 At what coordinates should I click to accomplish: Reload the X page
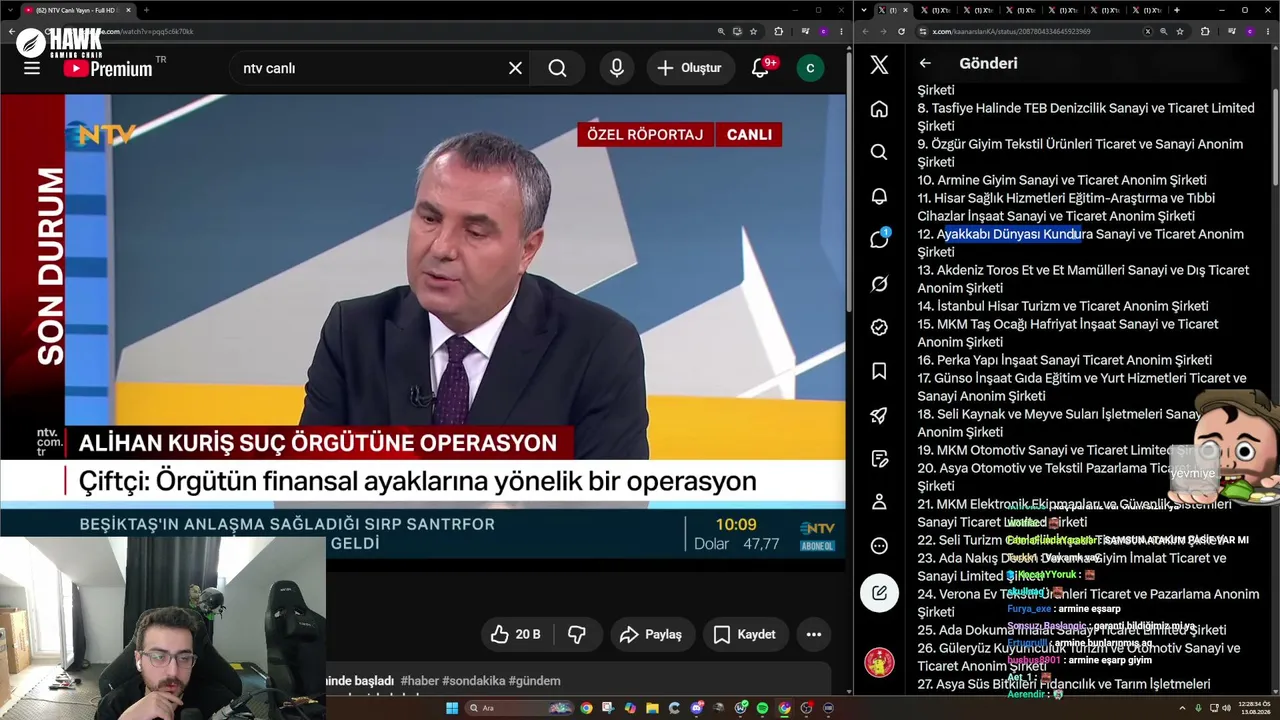(x=901, y=31)
